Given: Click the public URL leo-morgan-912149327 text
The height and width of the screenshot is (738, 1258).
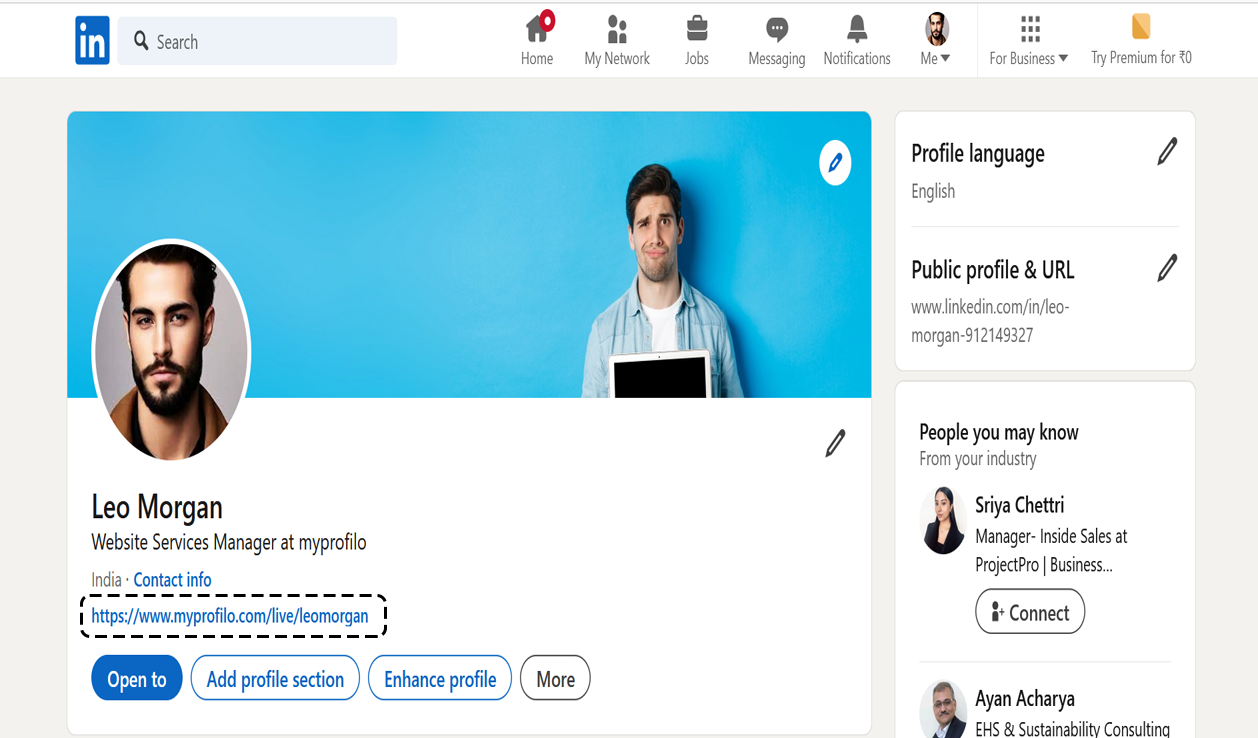Looking at the screenshot, I should pyautogui.click(x=990, y=321).
